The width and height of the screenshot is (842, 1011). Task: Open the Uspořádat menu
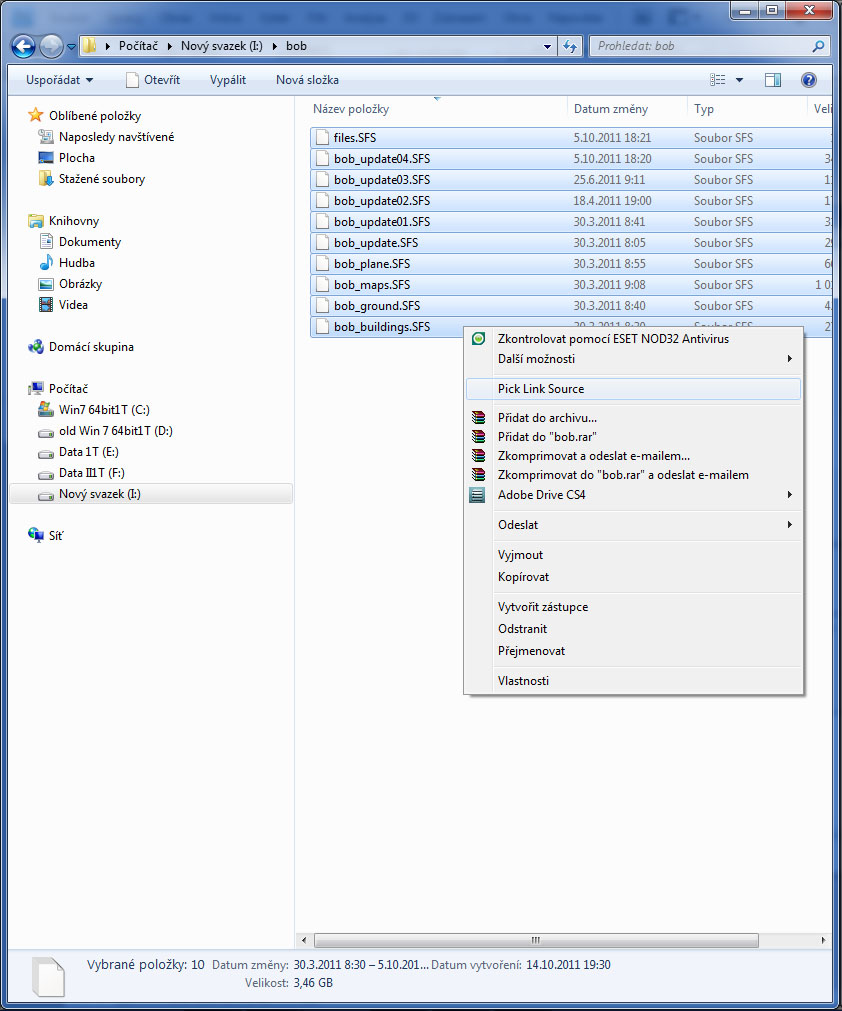coord(59,80)
